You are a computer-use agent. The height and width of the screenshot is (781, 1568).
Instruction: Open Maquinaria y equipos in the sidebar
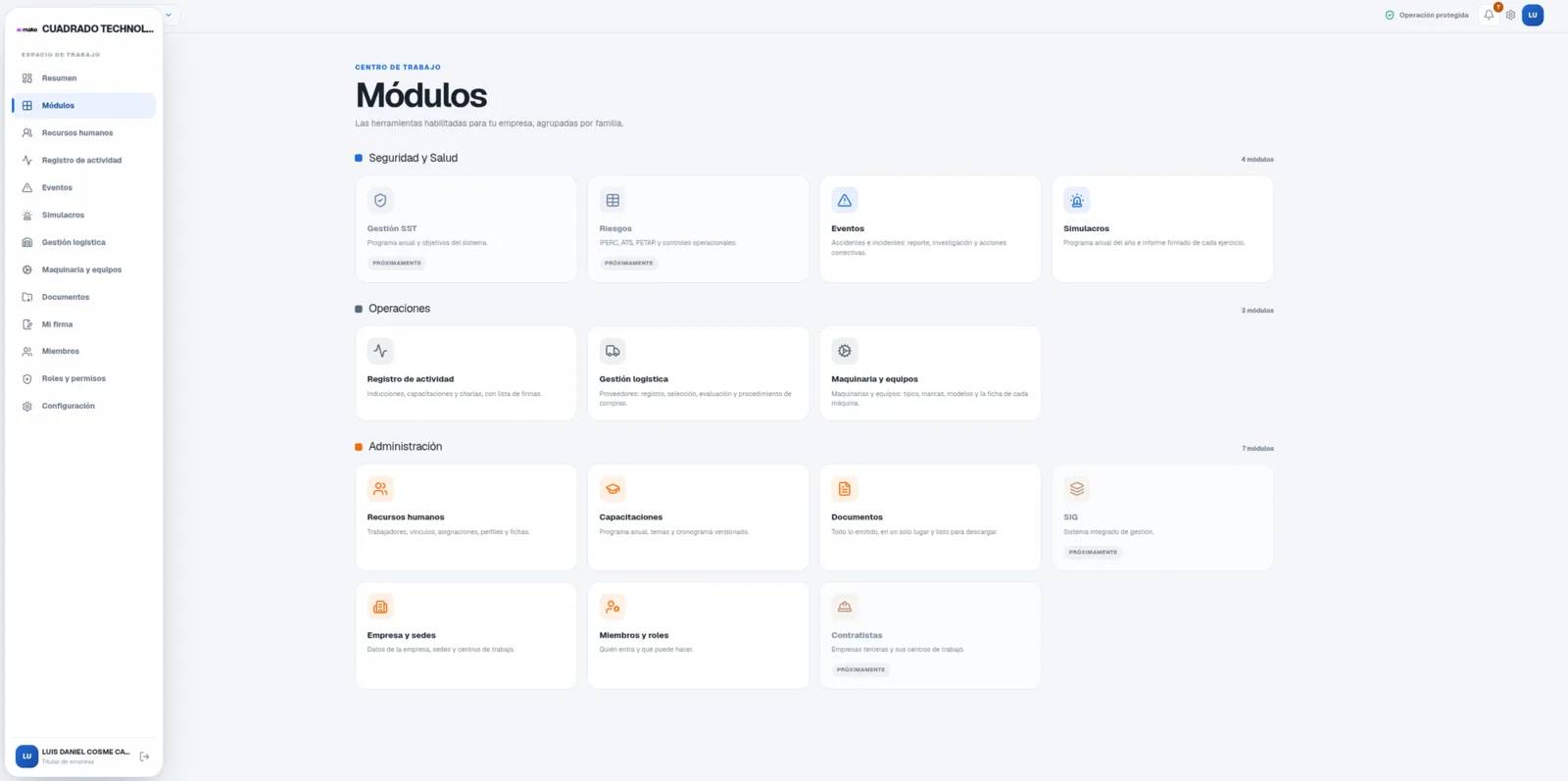pyautogui.click(x=84, y=270)
